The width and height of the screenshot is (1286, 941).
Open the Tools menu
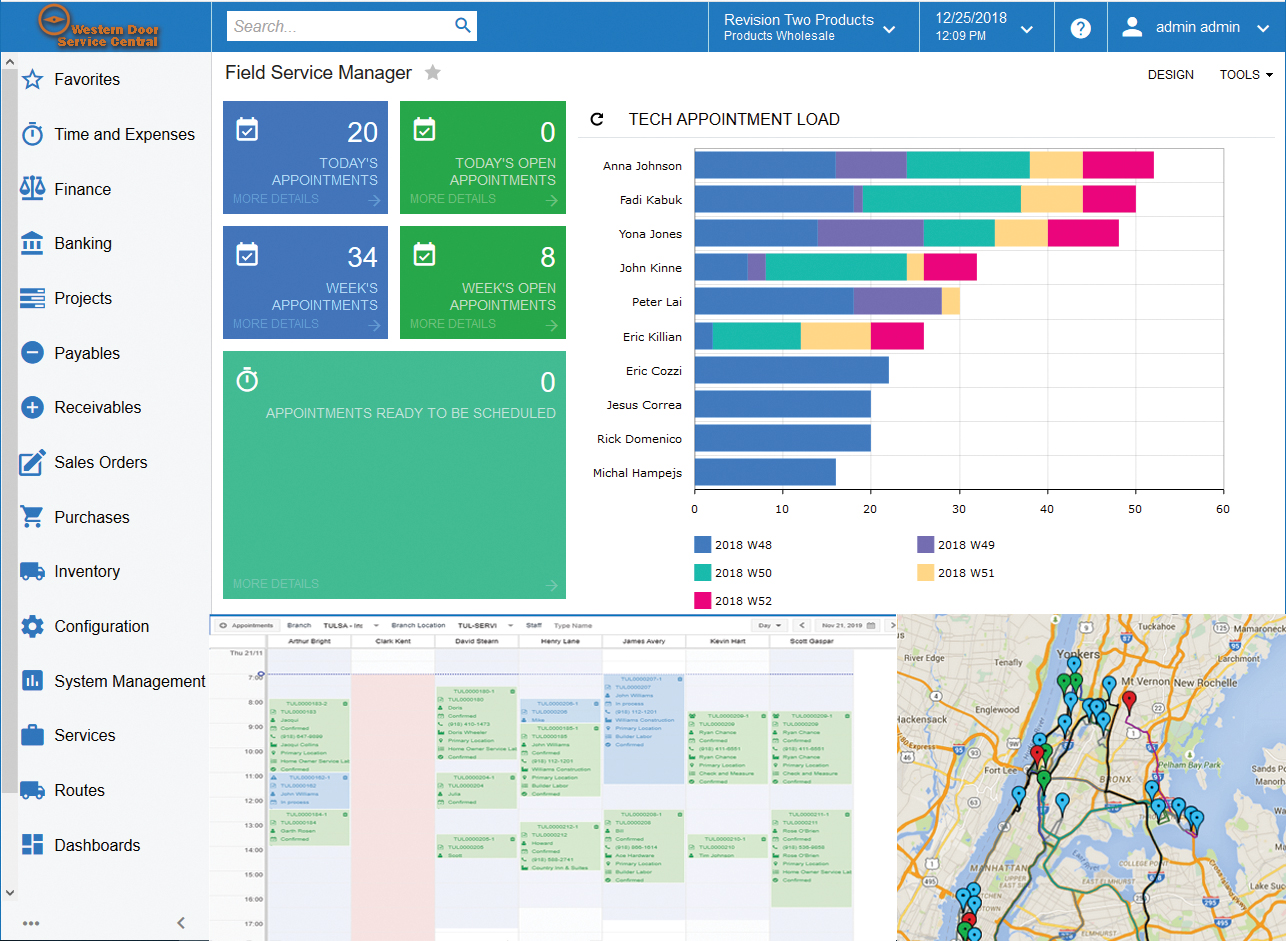pos(1245,75)
